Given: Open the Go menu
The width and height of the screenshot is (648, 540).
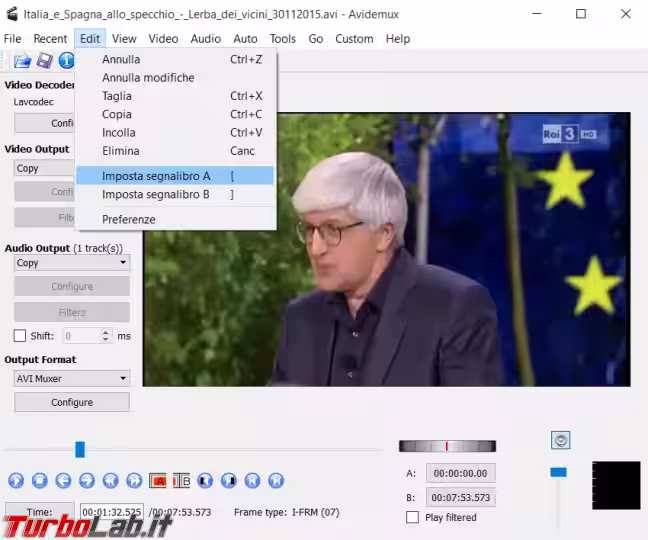Looking at the screenshot, I should (316, 39).
